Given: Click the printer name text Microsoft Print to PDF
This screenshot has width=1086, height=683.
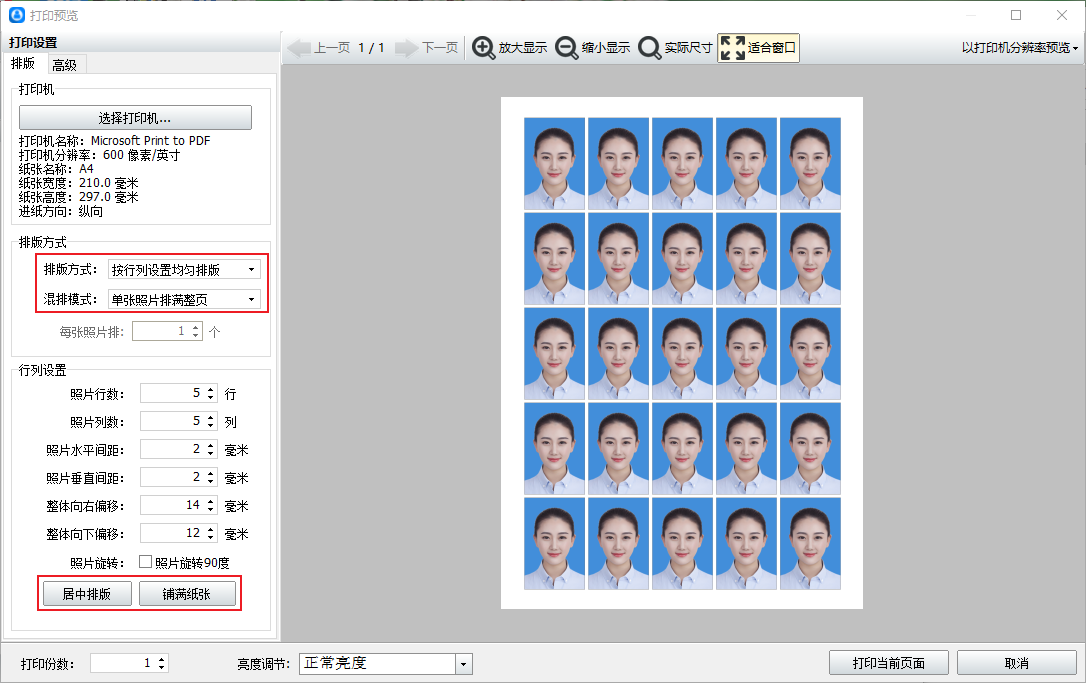Looking at the screenshot, I should click(150, 141).
